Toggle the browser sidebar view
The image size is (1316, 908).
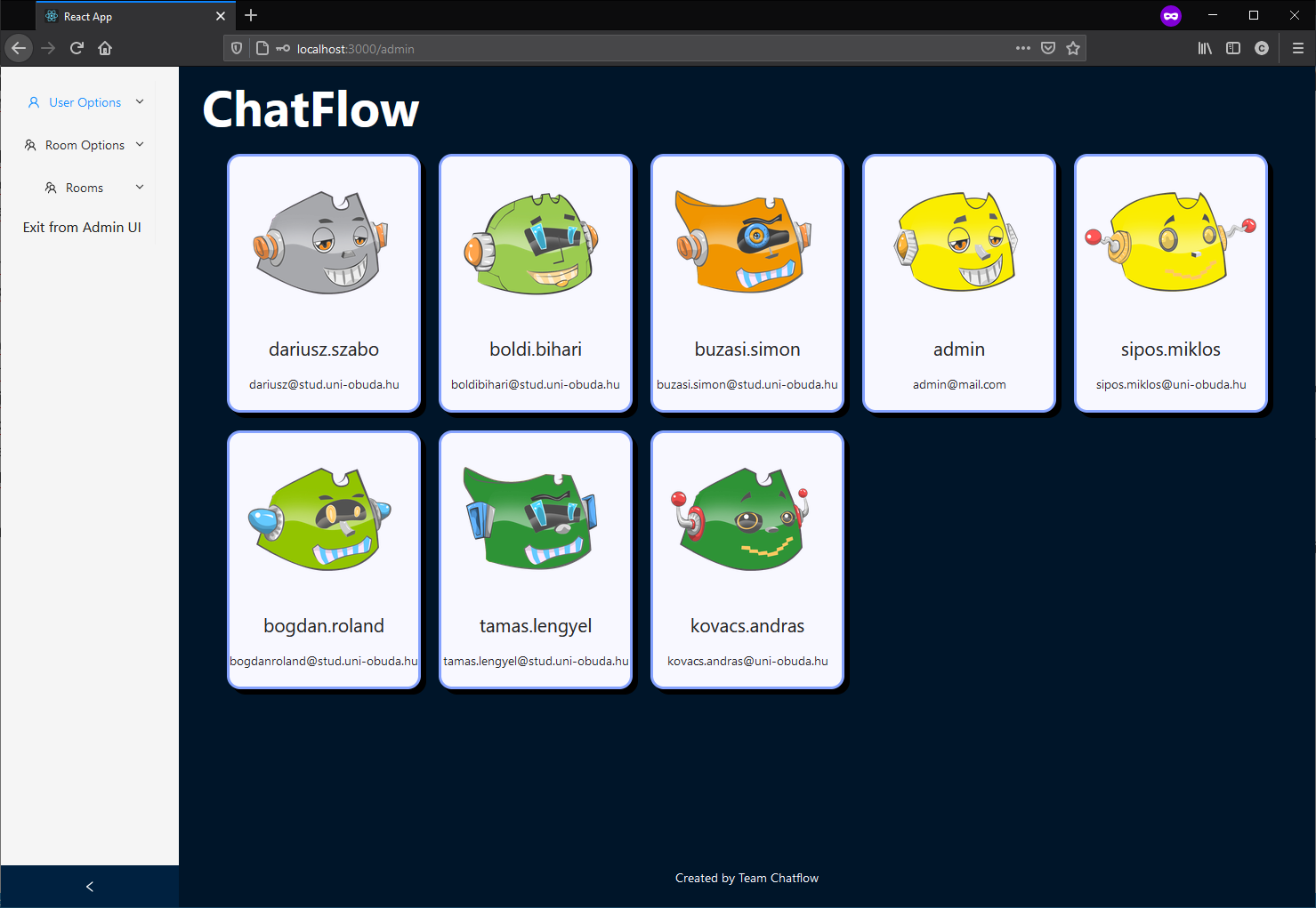pyautogui.click(x=1233, y=48)
